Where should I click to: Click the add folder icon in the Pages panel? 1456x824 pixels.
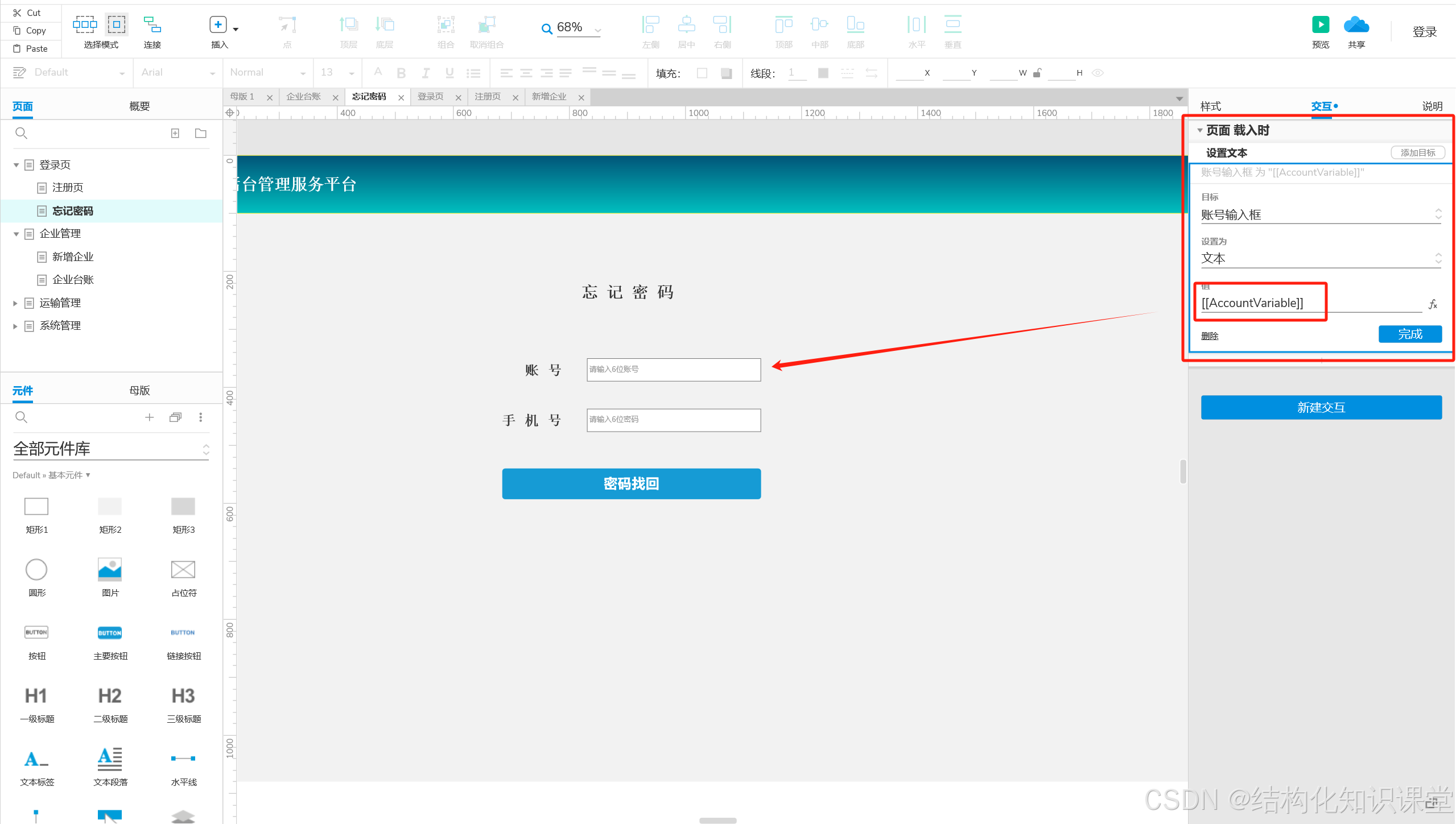click(200, 133)
